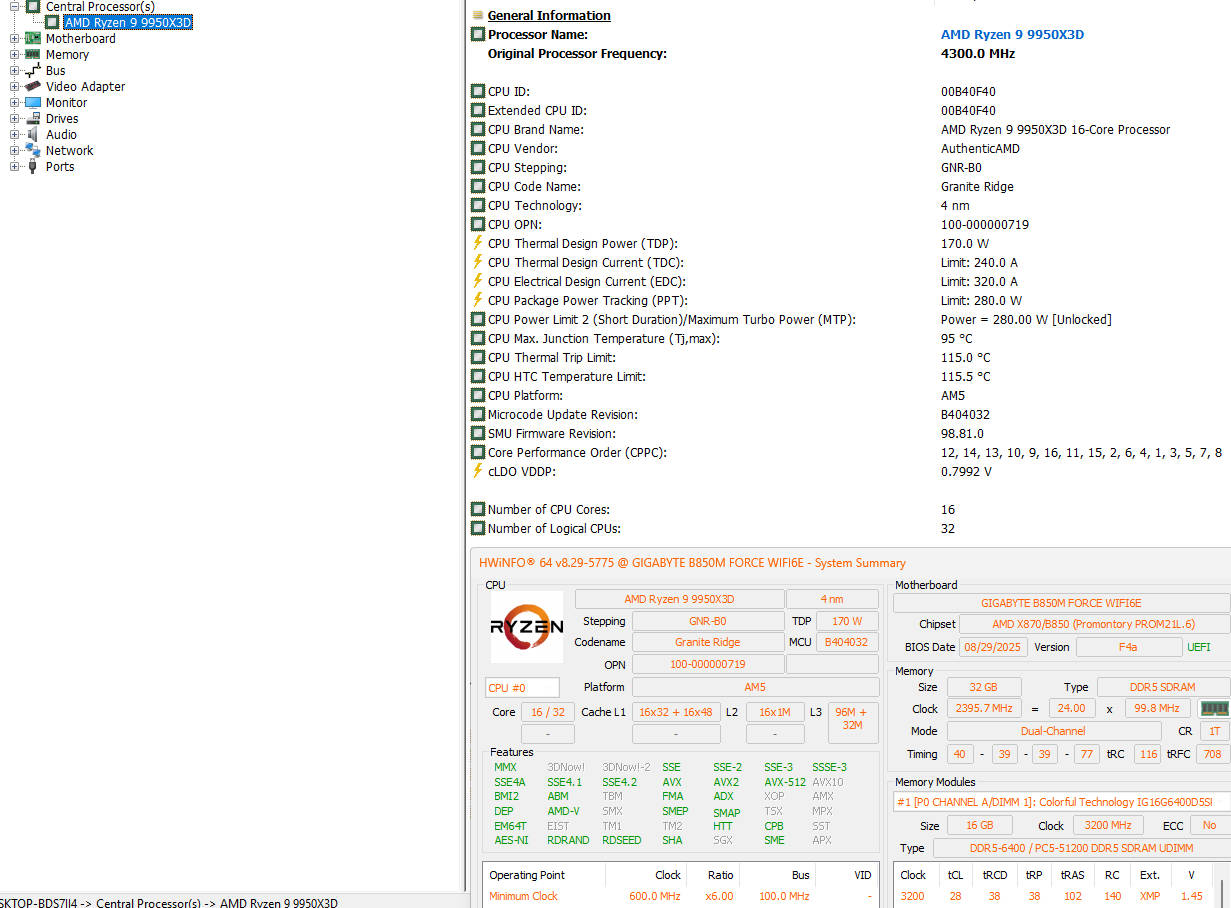The image size is (1231, 908).
Task: Click the L3 cache field 96M + 32M
Action: 852,722
